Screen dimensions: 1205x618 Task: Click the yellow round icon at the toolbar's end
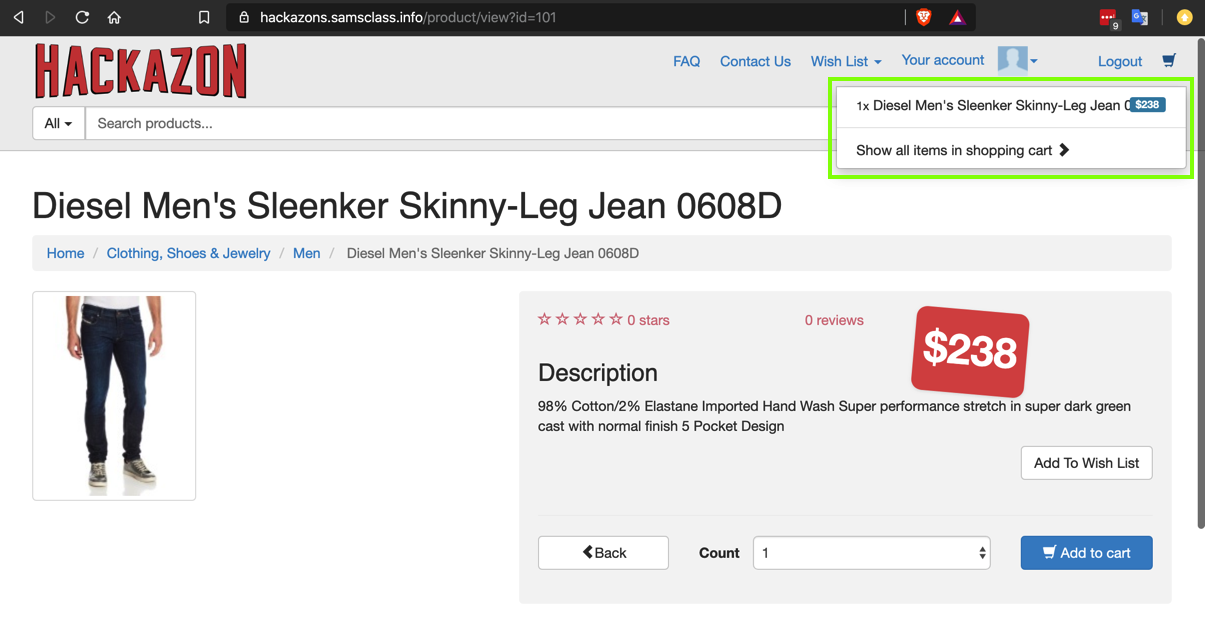[1184, 17]
